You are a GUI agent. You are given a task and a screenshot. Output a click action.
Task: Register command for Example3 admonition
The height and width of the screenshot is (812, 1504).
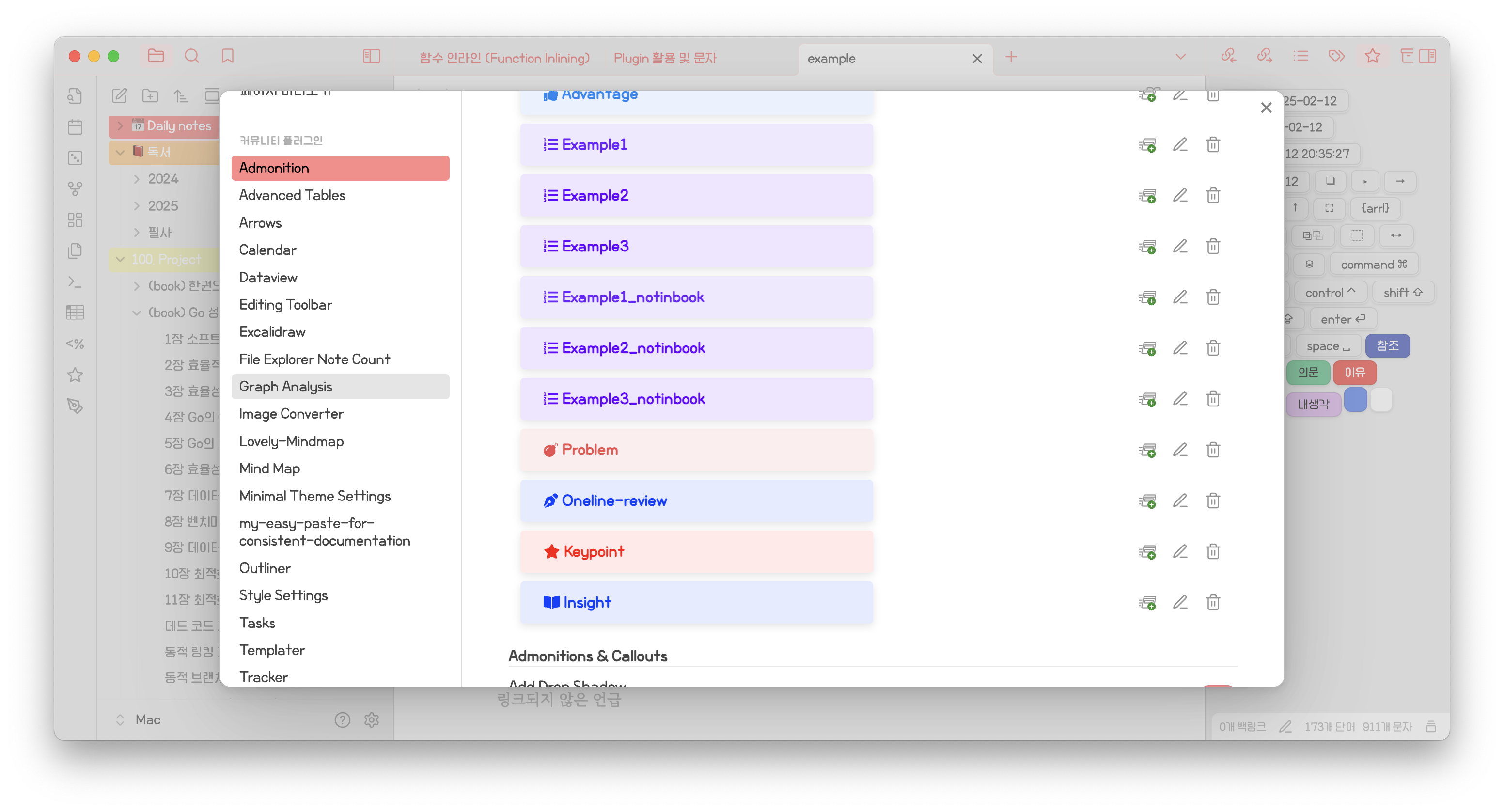[x=1147, y=246]
